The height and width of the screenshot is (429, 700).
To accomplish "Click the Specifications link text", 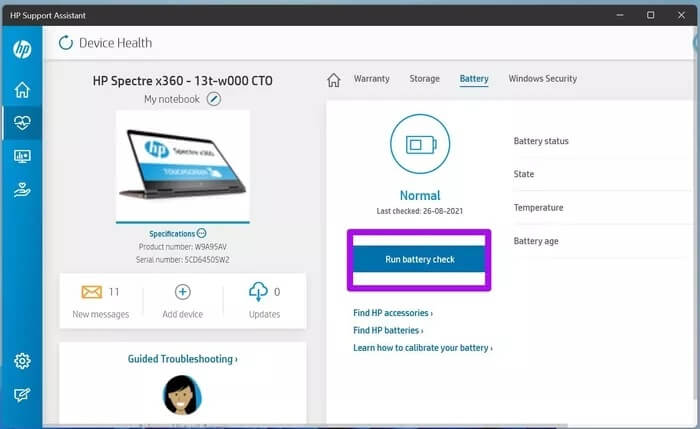I will click(x=172, y=233).
